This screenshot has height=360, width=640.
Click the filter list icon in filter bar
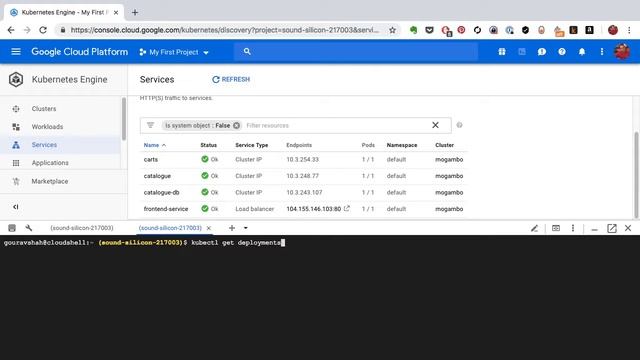coord(150,125)
